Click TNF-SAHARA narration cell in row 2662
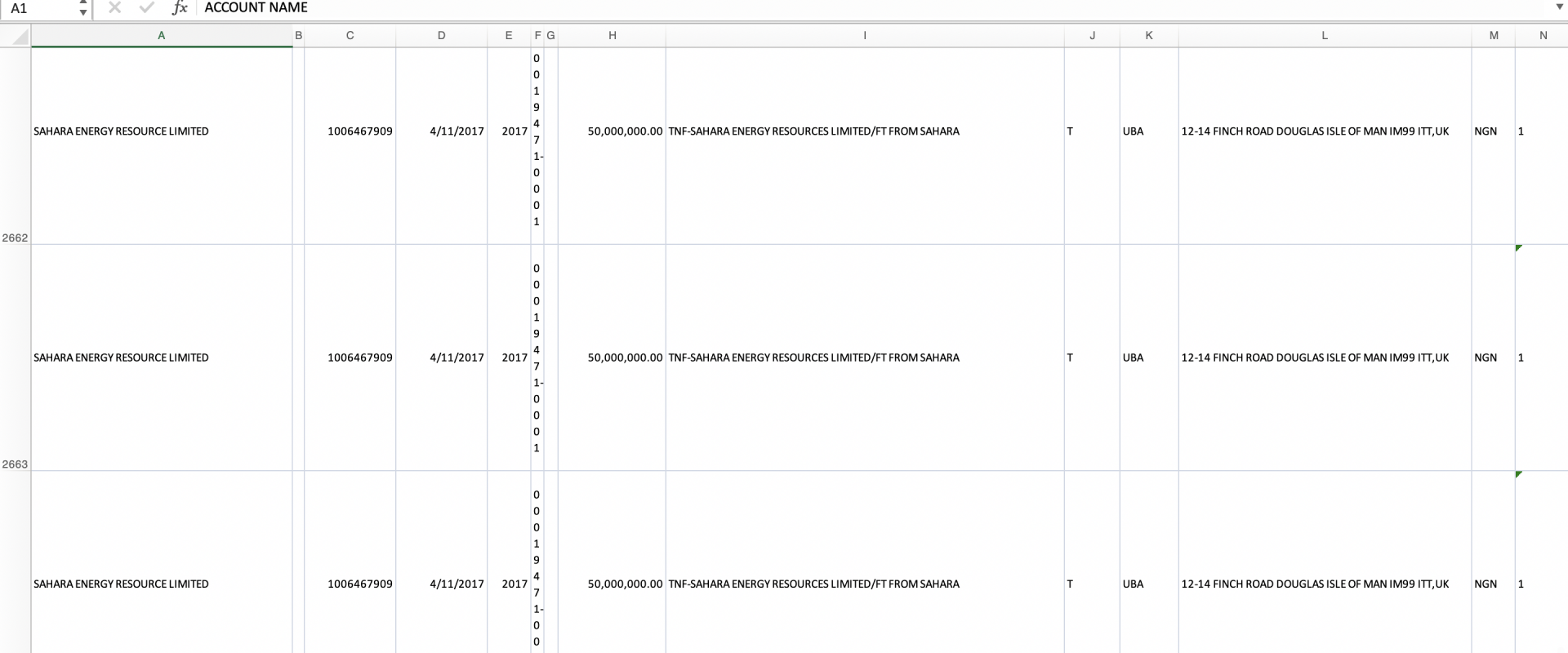 813,131
